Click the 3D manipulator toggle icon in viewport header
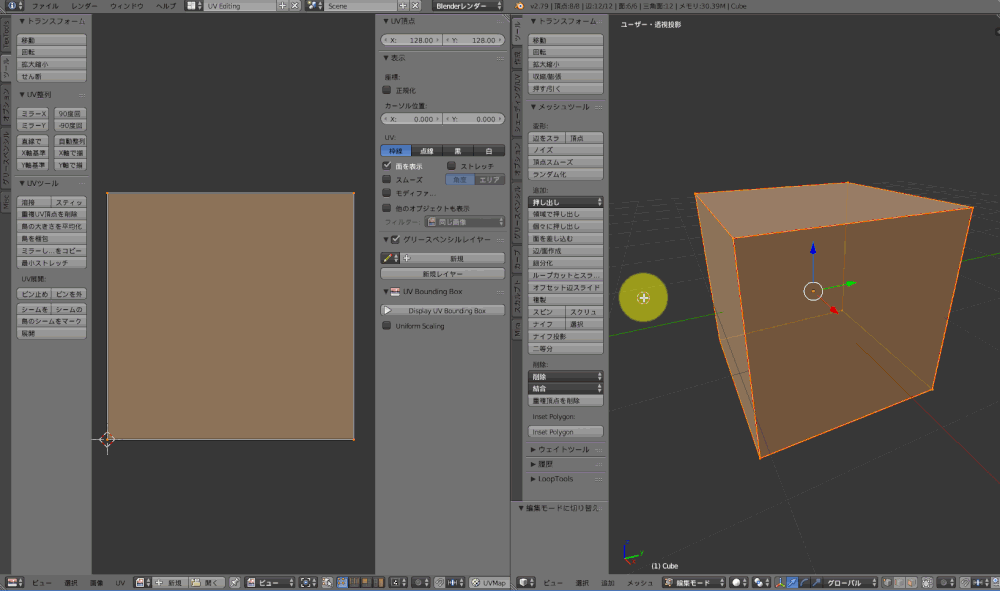 (x=778, y=582)
